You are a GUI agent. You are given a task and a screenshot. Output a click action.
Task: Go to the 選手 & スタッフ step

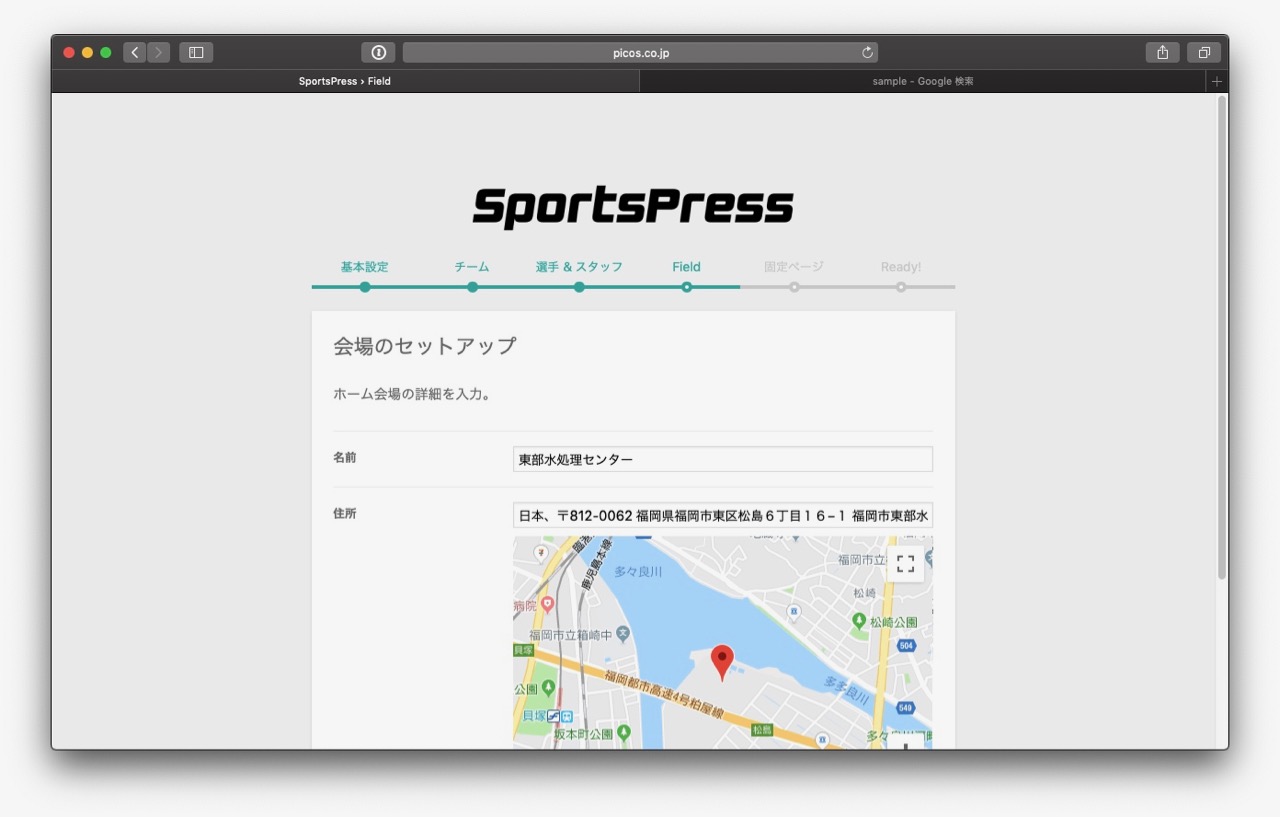(x=579, y=267)
